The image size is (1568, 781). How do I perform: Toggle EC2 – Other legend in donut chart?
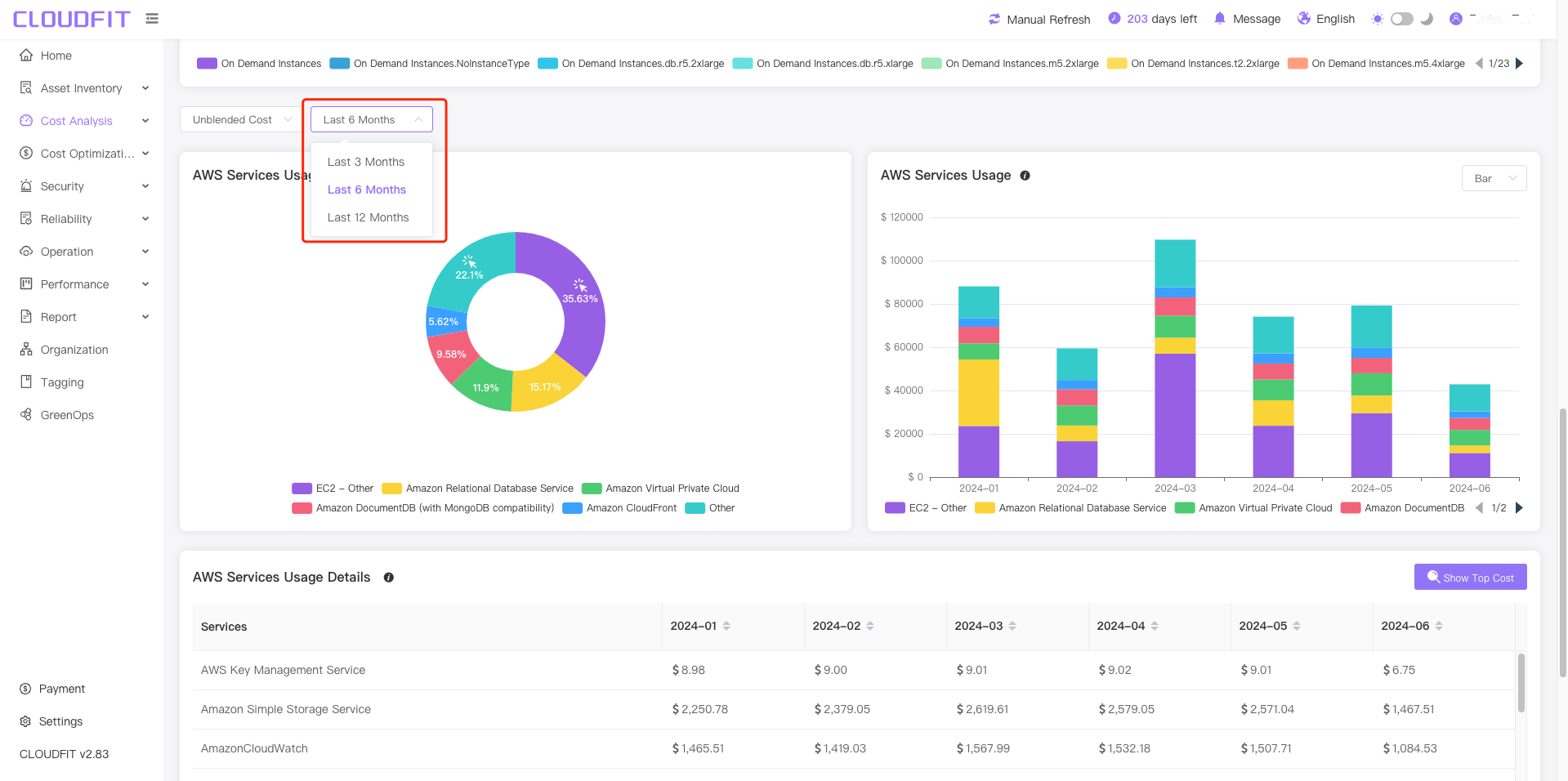333,489
